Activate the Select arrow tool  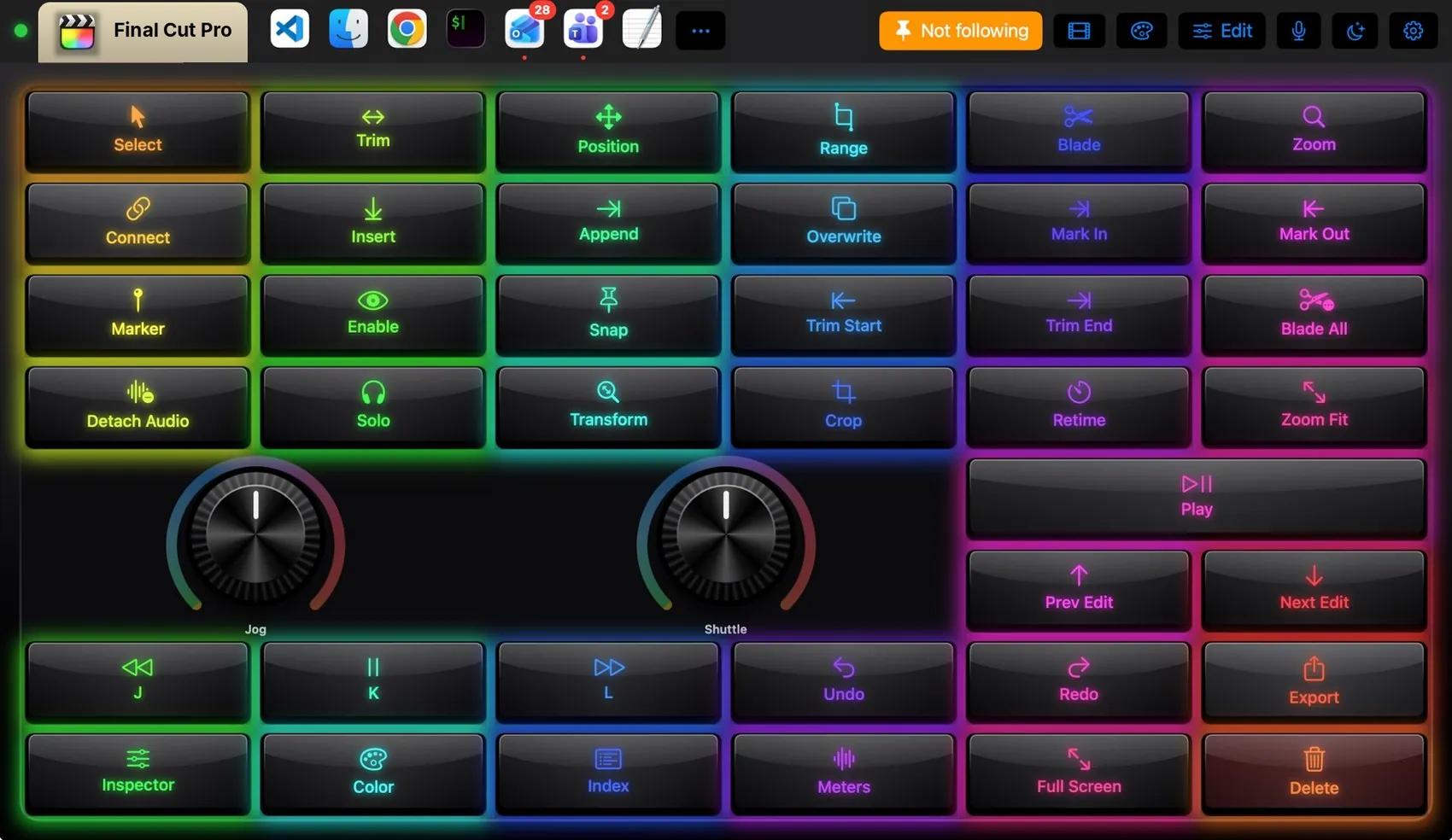pos(138,131)
